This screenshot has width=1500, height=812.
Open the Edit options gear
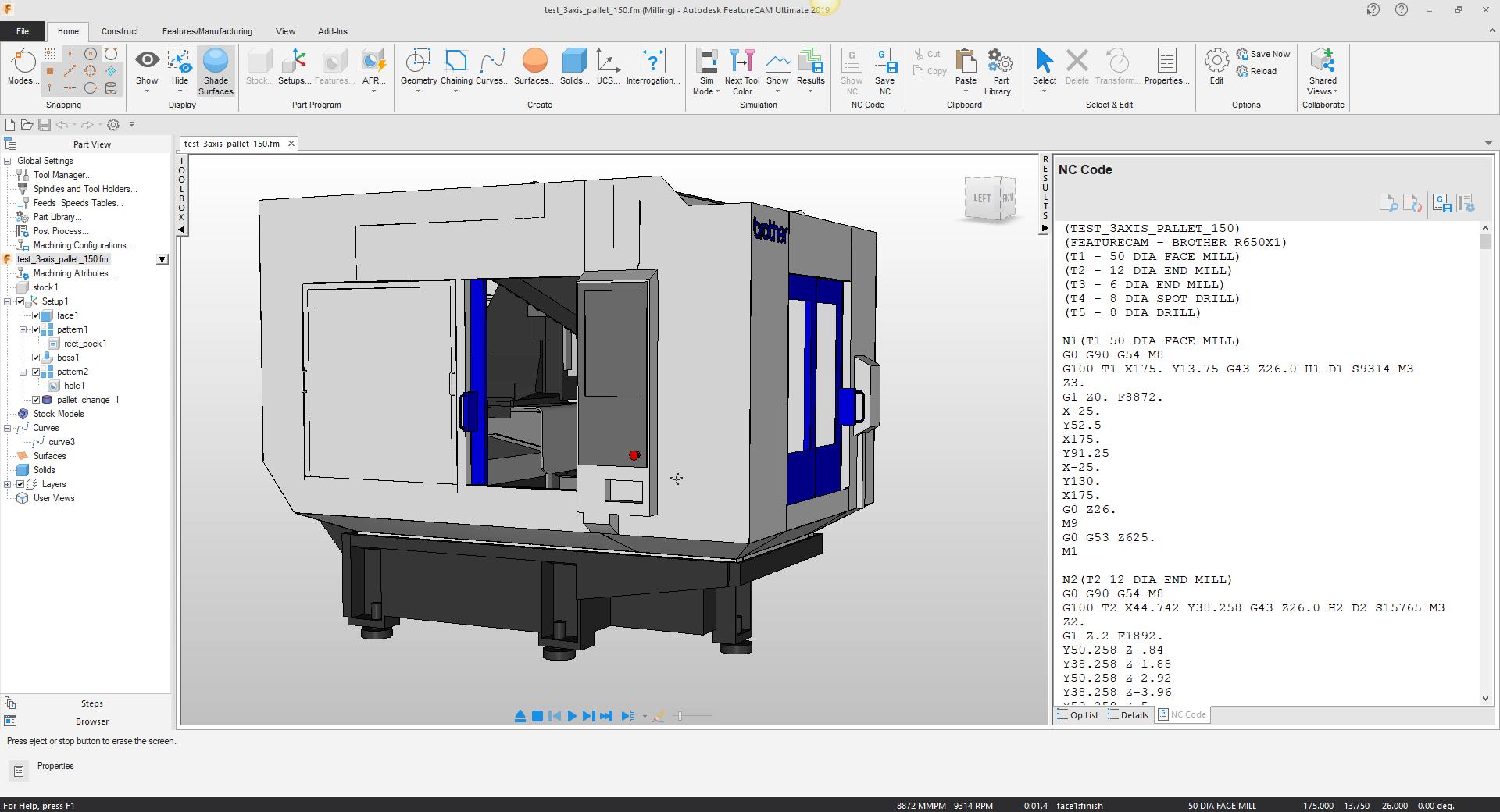click(x=1216, y=67)
